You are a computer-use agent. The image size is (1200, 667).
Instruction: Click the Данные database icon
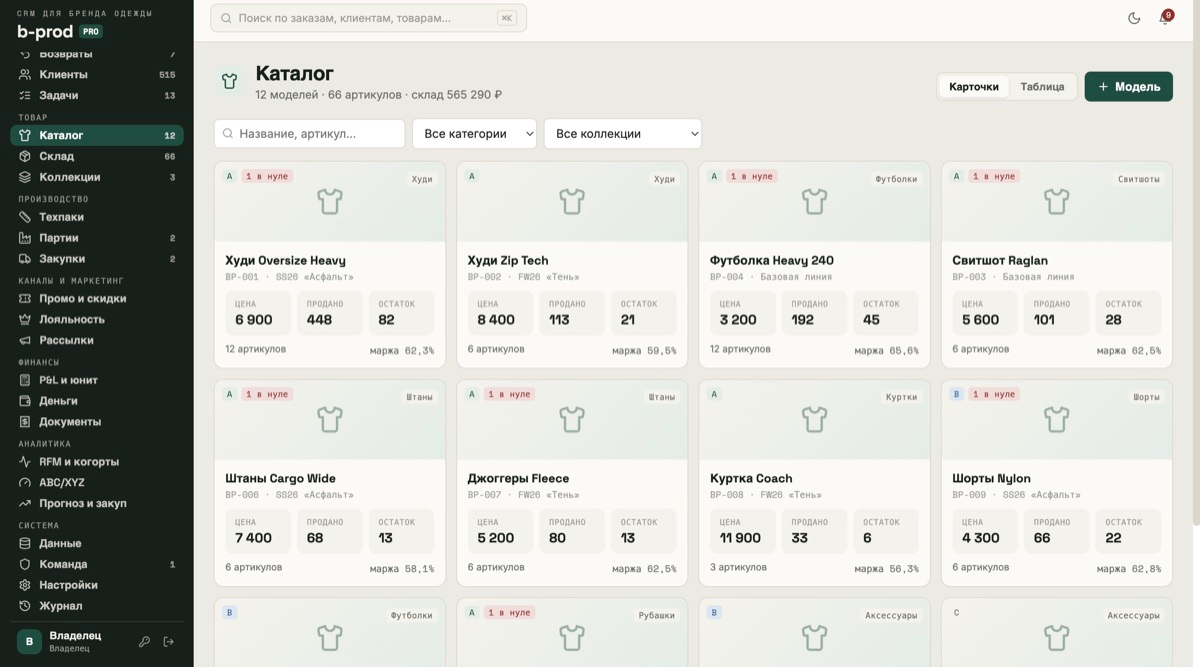pos(25,543)
